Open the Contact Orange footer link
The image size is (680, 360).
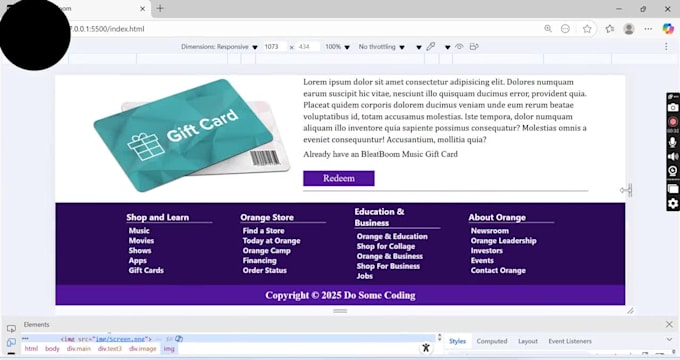click(x=498, y=270)
